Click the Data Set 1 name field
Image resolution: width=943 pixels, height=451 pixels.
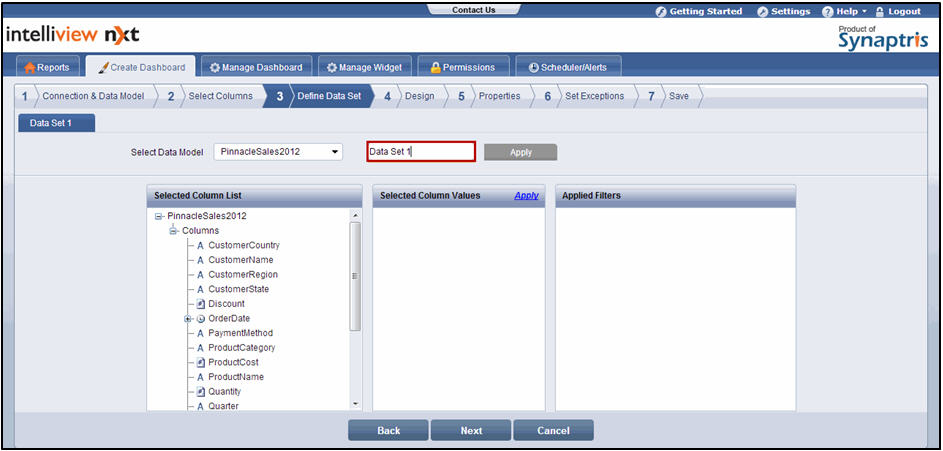click(421, 152)
